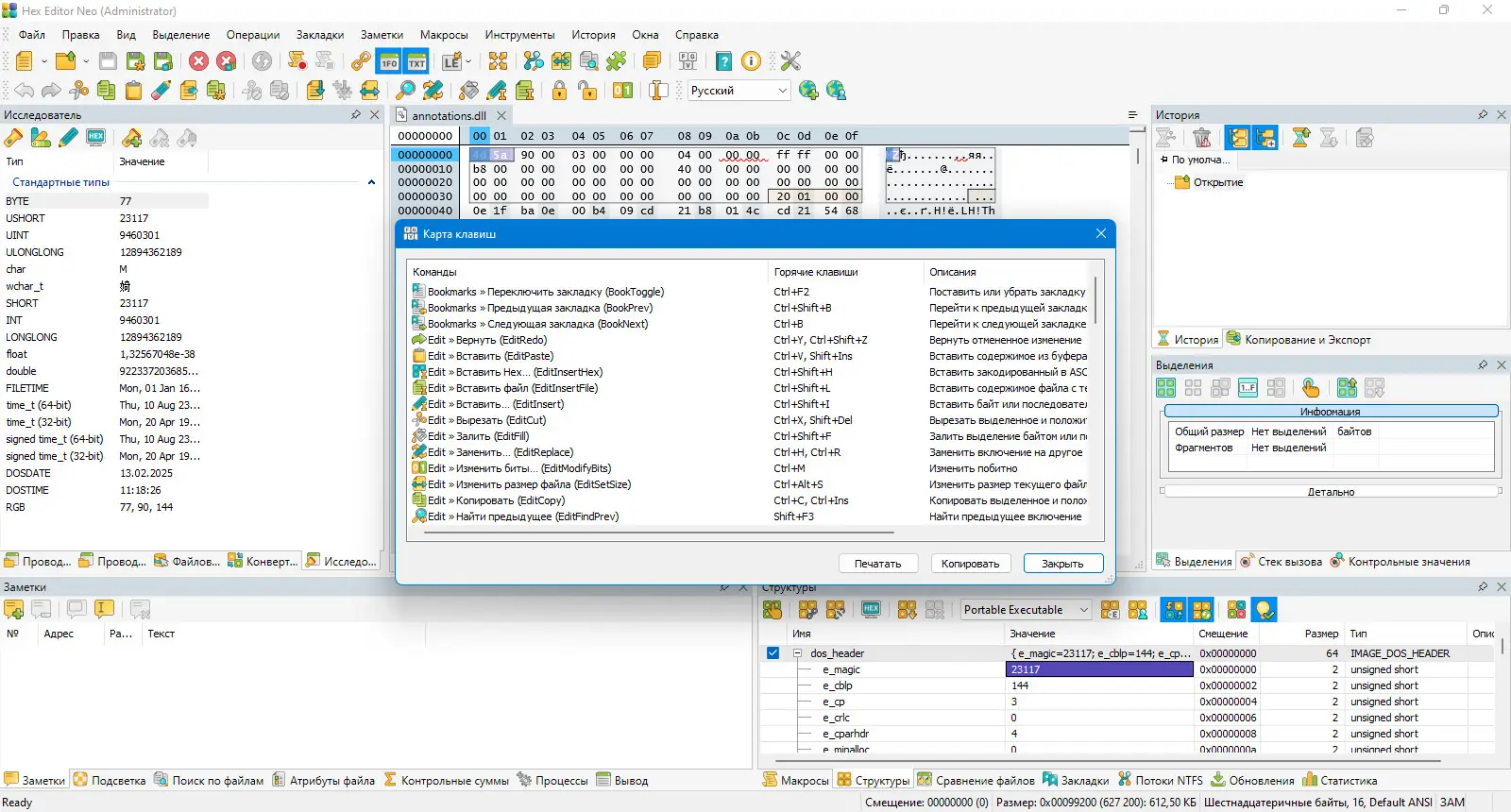
Task: Uncheck the dos_header structure checkbox
Action: coord(772,653)
